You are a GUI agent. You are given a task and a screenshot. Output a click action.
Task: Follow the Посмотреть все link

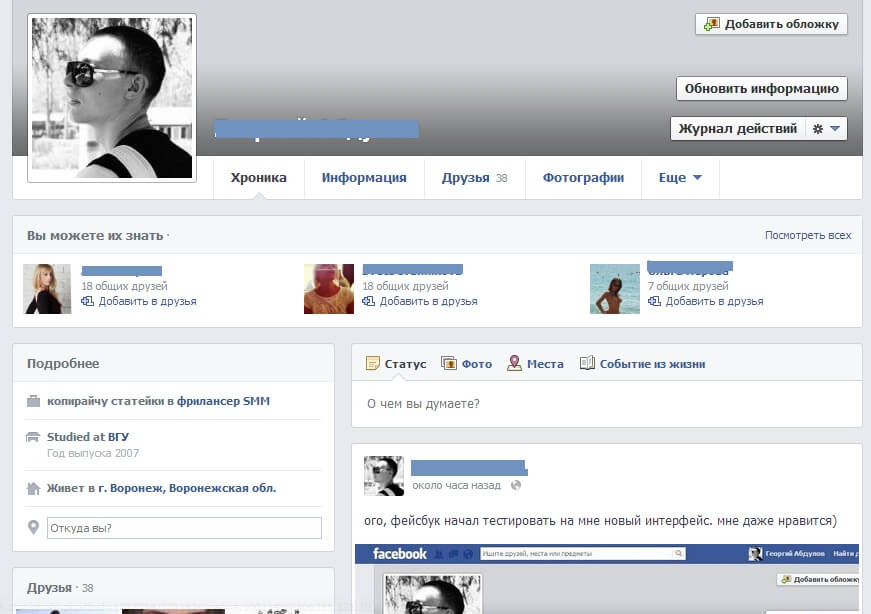(x=808, y=236)
